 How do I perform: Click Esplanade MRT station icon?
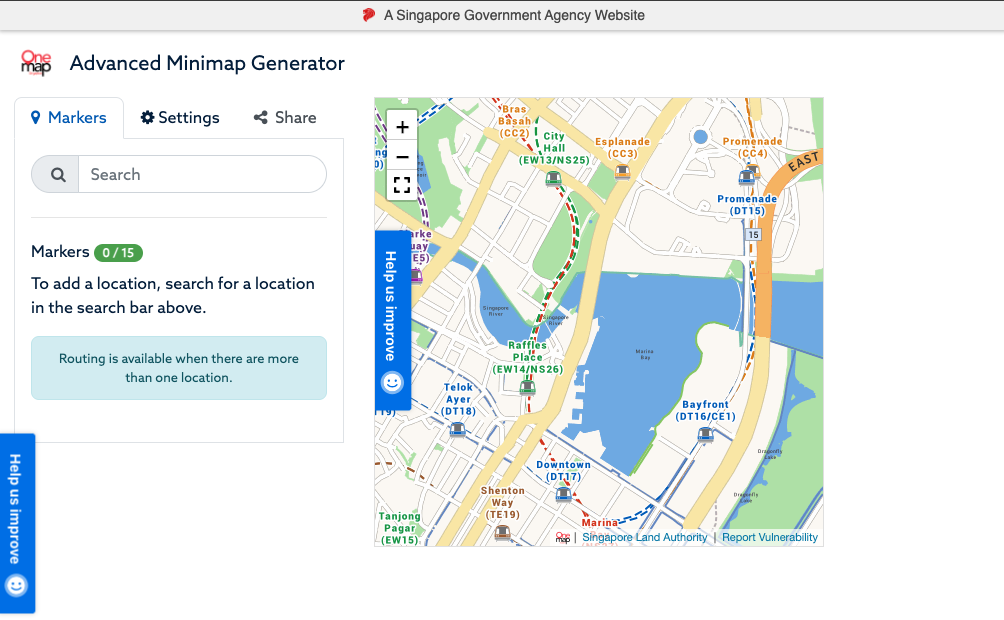[x=622, y=172]
